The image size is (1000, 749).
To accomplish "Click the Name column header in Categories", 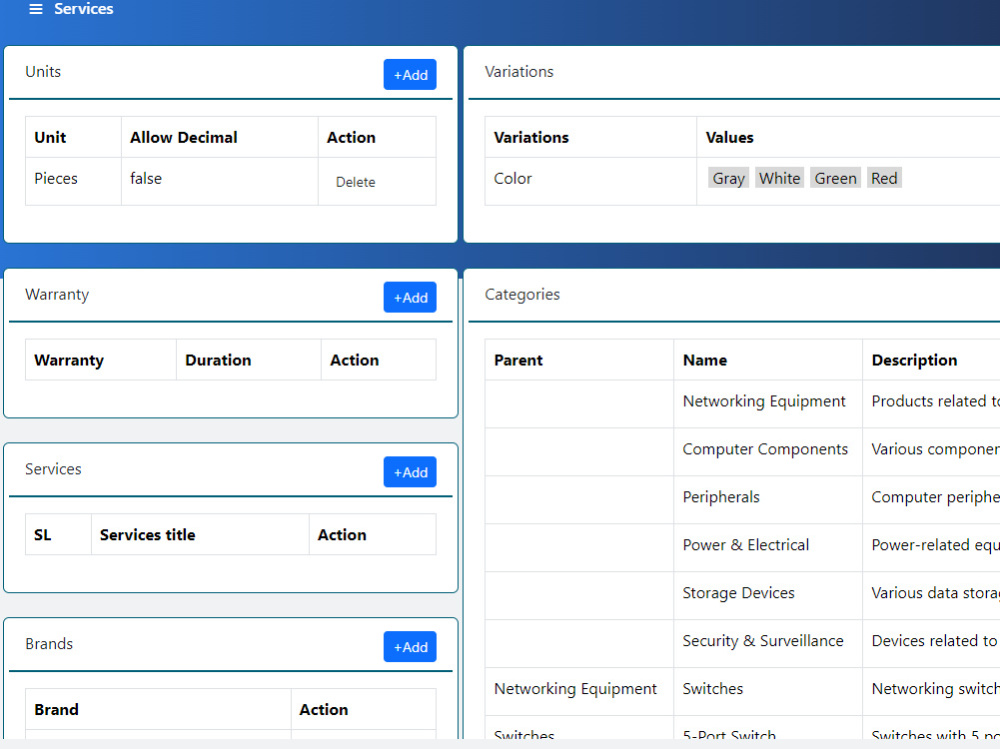I will pyautogui.click(x=768, y=360).
